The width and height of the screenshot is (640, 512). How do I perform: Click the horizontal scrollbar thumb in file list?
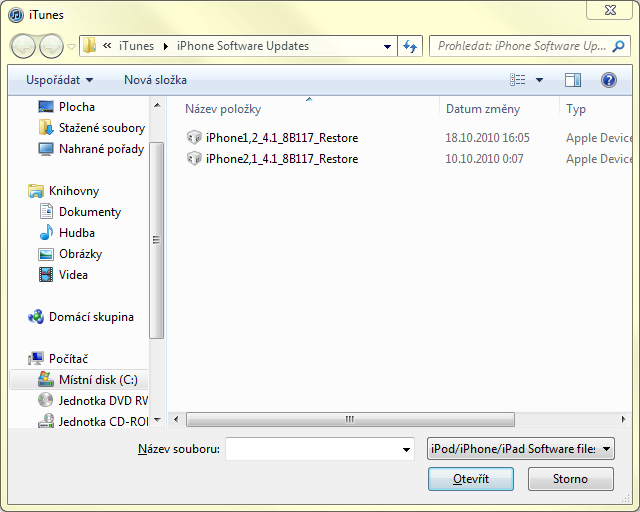pos(350,419)
